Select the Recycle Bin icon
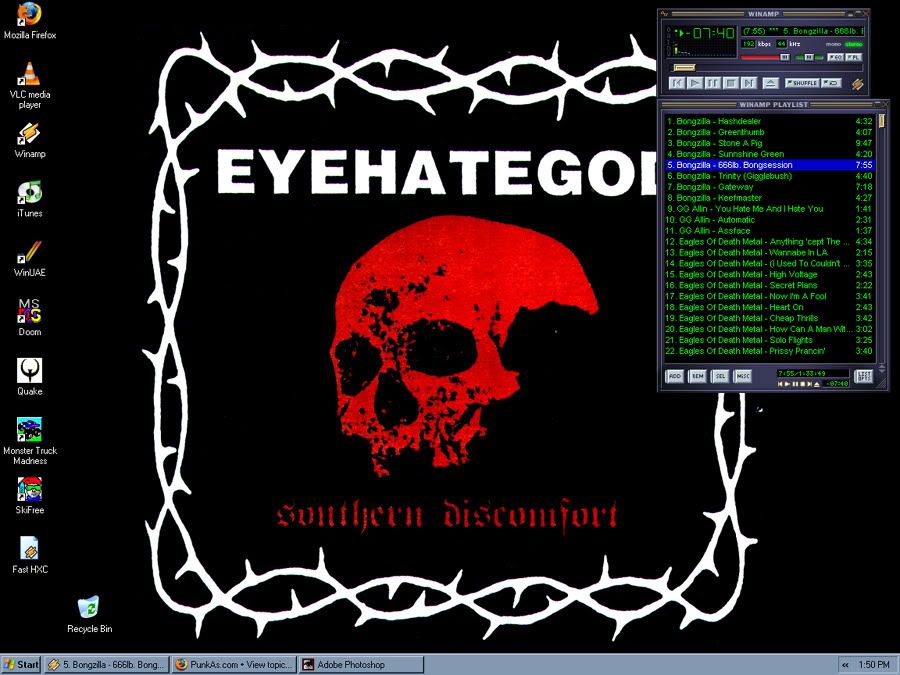The width and height of the screenshot is (900, 675). pyautogui.click(x=90, y=615)
